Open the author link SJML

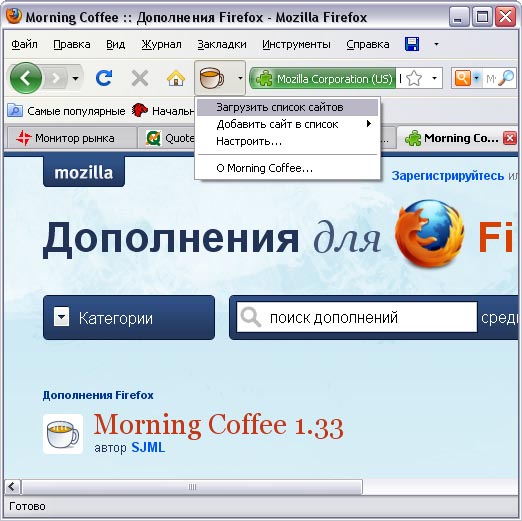tap(148, 447)
